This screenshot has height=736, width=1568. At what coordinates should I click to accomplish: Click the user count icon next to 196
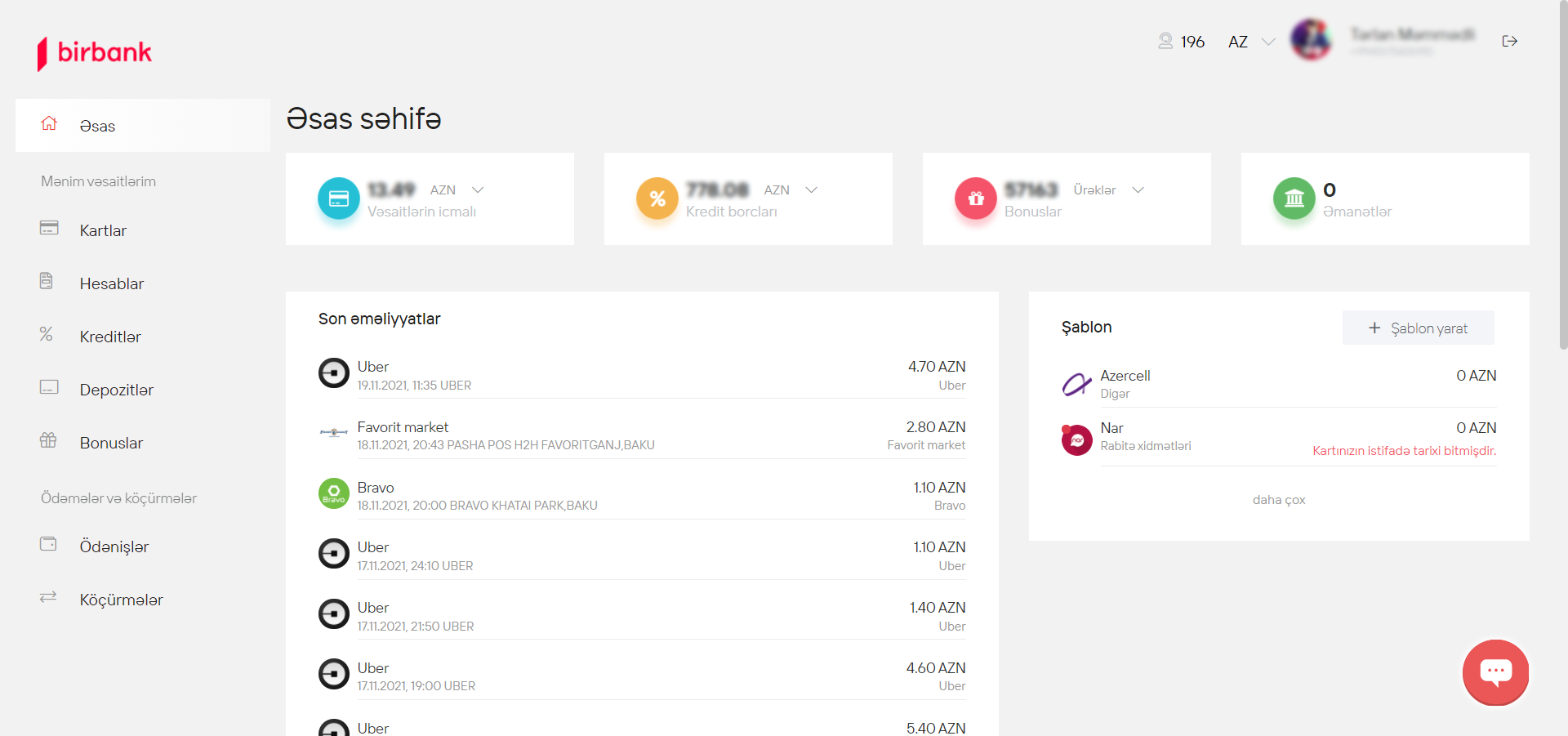pyautogui.click(x=1165, y=41)
